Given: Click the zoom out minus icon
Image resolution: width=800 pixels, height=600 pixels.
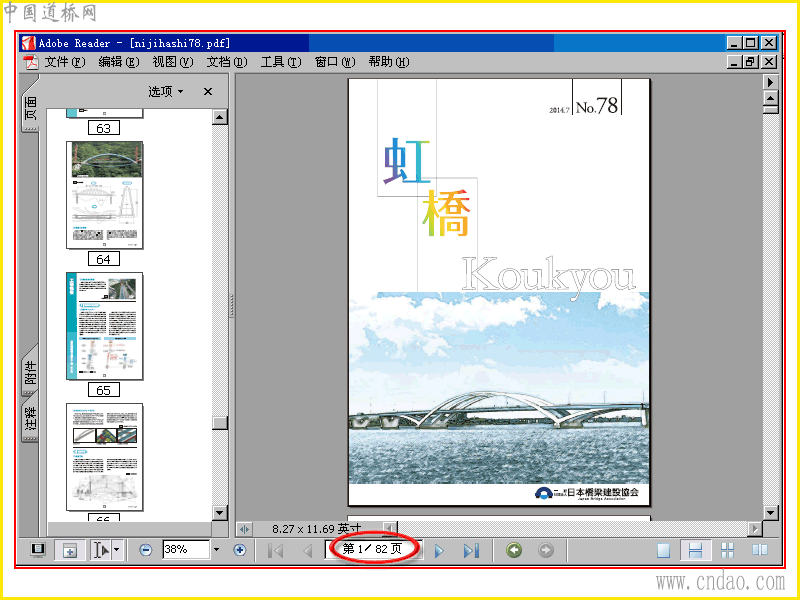Looking at the screenshot, I should click(x=145, y=550).
